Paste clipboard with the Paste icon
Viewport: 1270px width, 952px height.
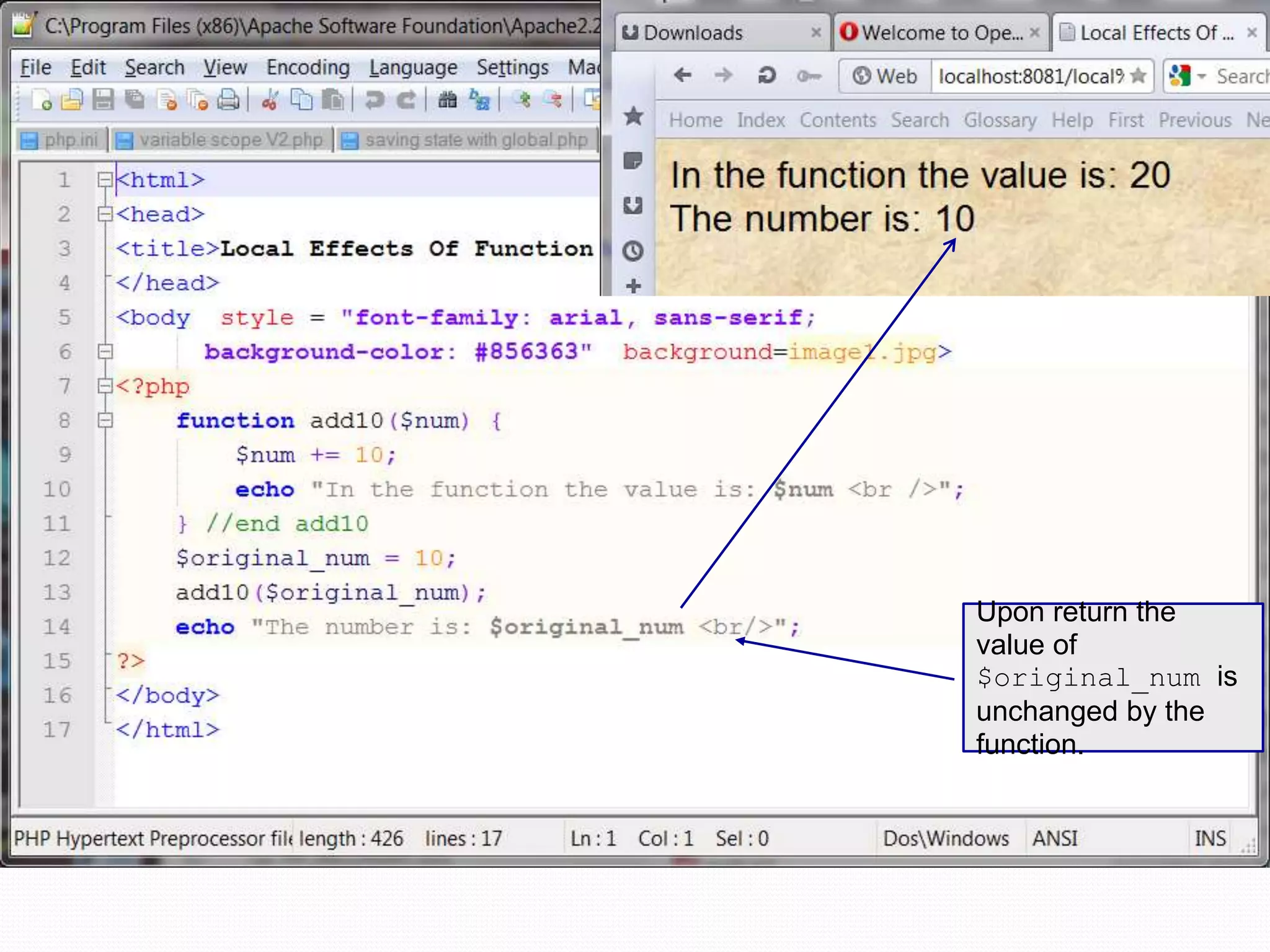click(x=333, y=100)
